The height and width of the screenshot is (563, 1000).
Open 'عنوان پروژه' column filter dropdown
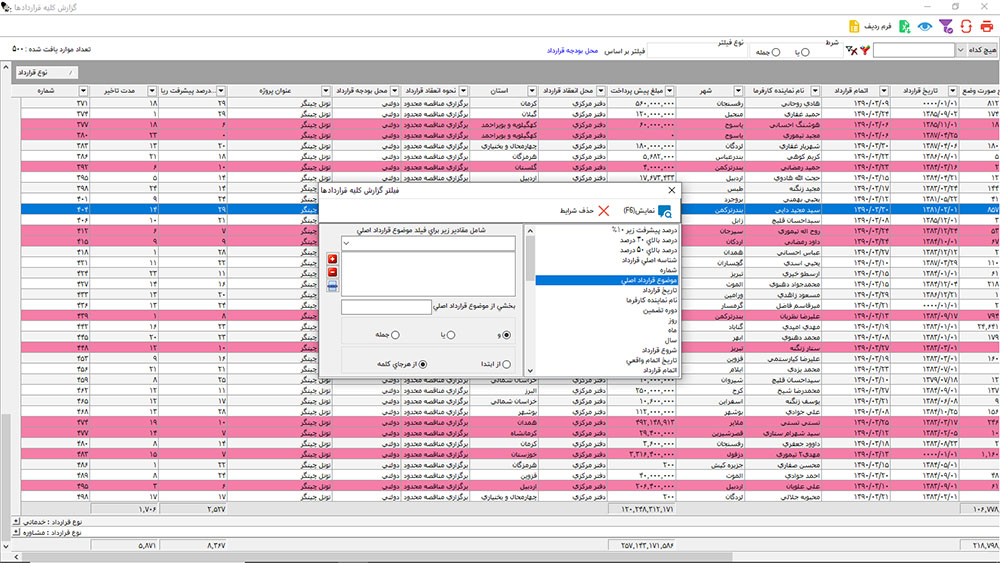[x=326, y=91]
